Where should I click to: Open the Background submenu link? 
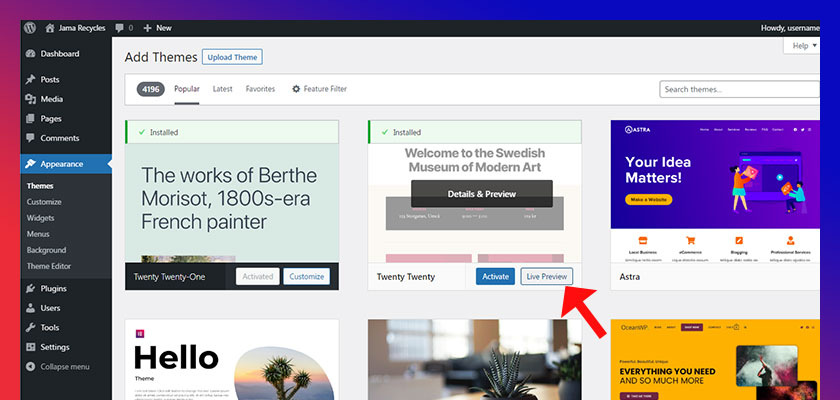tap(47, 250)
